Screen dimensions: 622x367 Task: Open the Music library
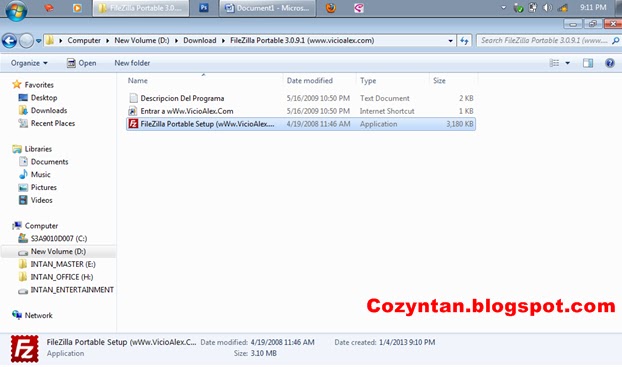[40, 175]
